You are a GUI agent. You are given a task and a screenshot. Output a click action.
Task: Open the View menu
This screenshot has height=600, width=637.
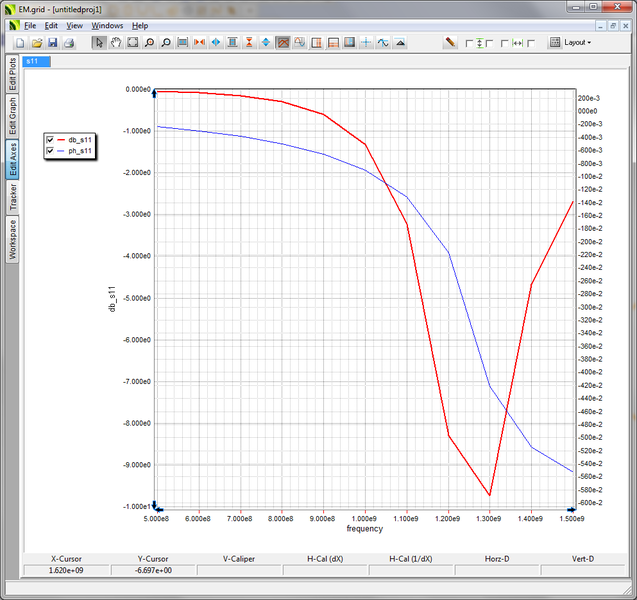coord(75,25)
